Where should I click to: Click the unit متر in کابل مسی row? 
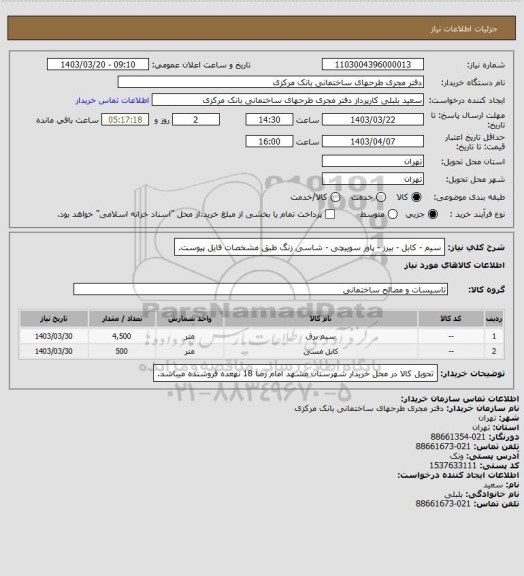click(189, 351)
